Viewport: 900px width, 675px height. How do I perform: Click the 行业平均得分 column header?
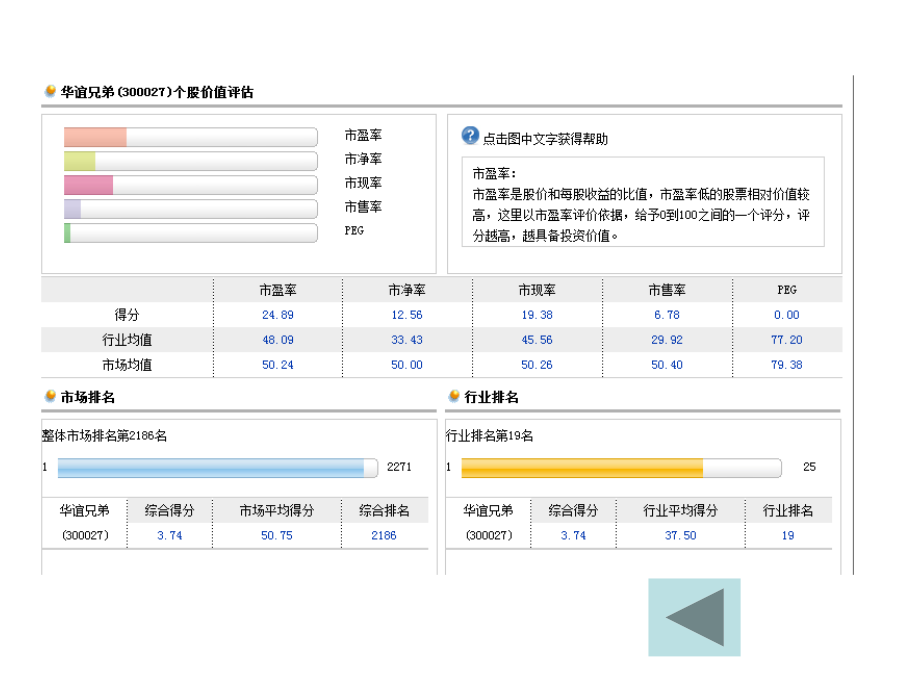point(681,510)
